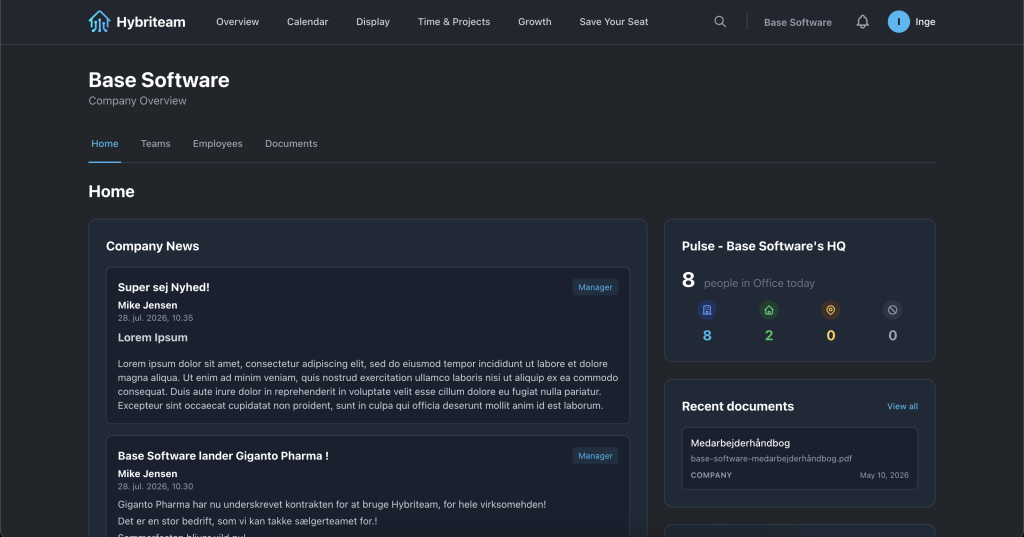
Task: Open the search magnifier icon
Action: 720,22
